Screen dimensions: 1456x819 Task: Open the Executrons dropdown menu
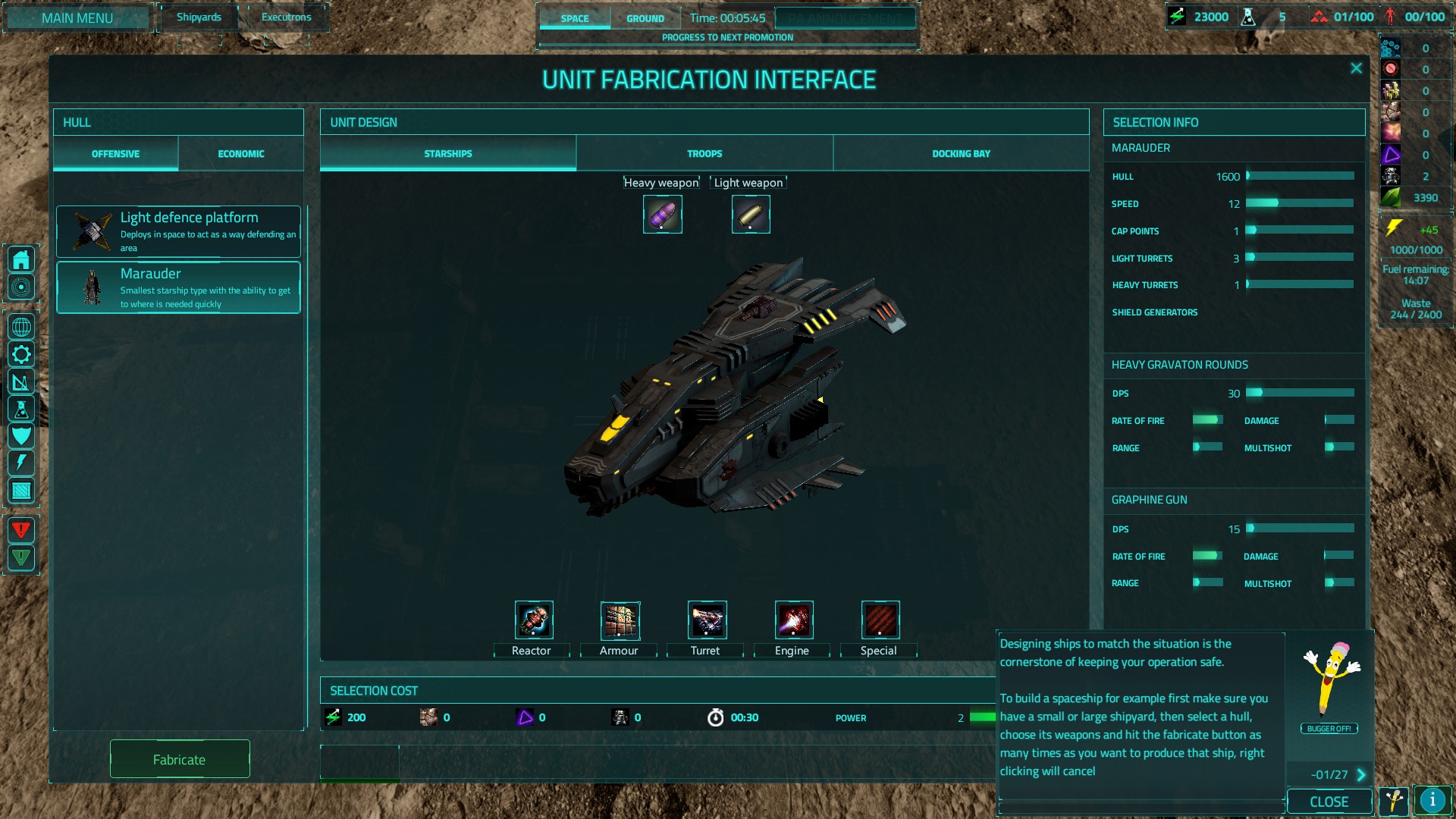click(286, 17)
